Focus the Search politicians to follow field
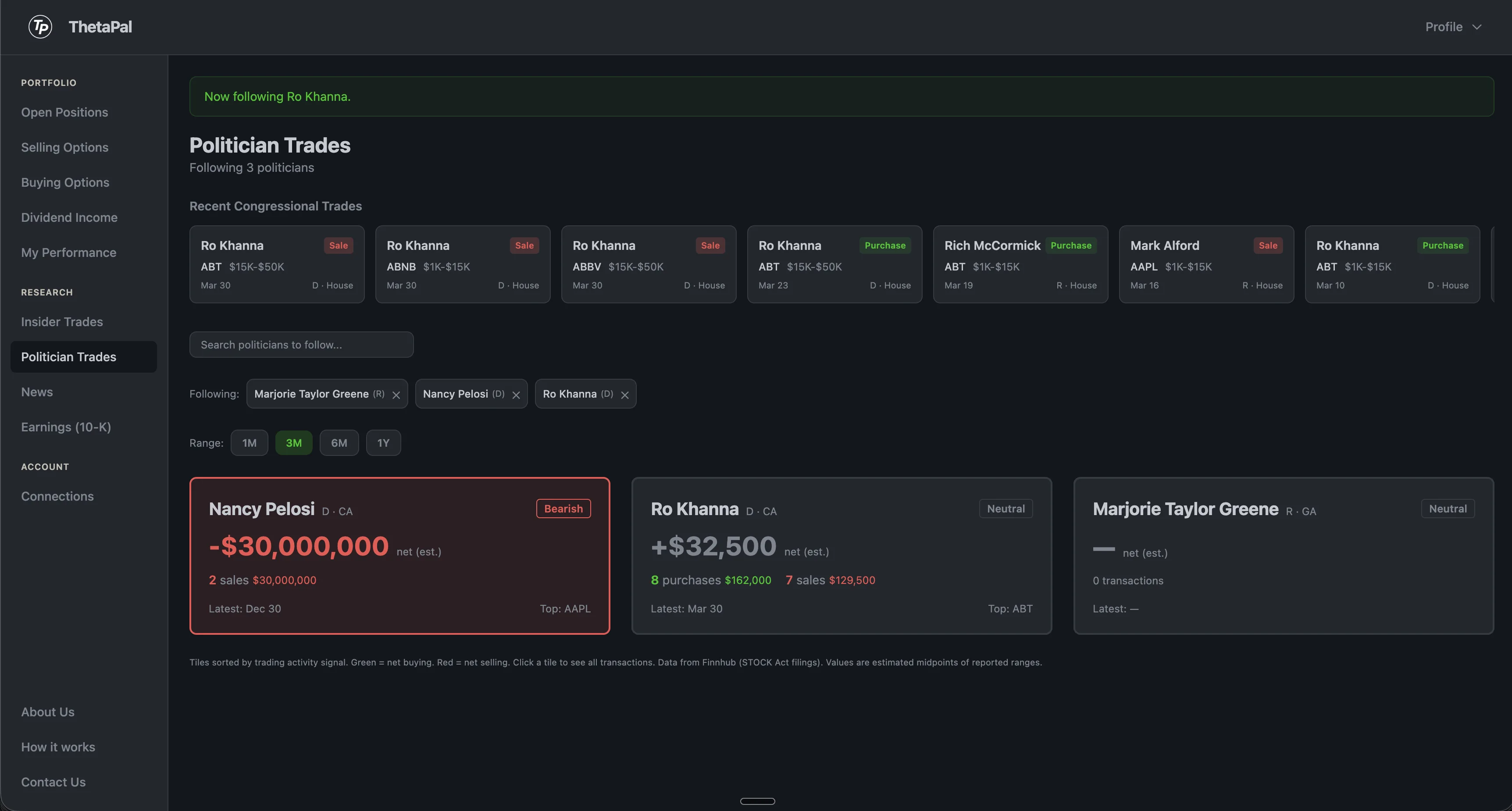The height and width of the screenshot is (811, 1512). tap(301, 345)
